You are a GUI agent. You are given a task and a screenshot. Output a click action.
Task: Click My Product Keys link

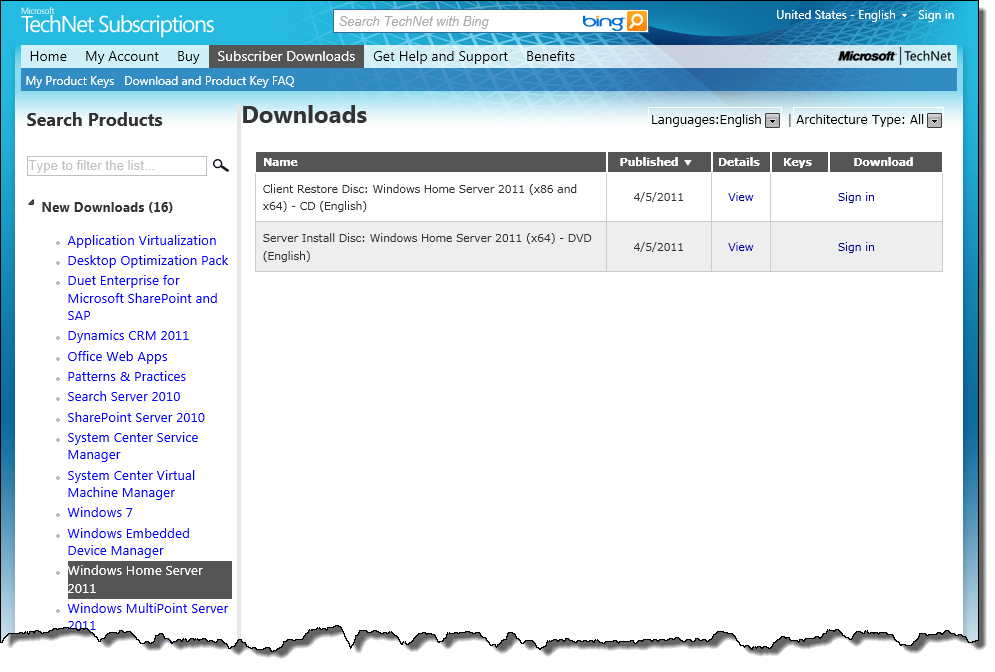click(x=70, y=81)
